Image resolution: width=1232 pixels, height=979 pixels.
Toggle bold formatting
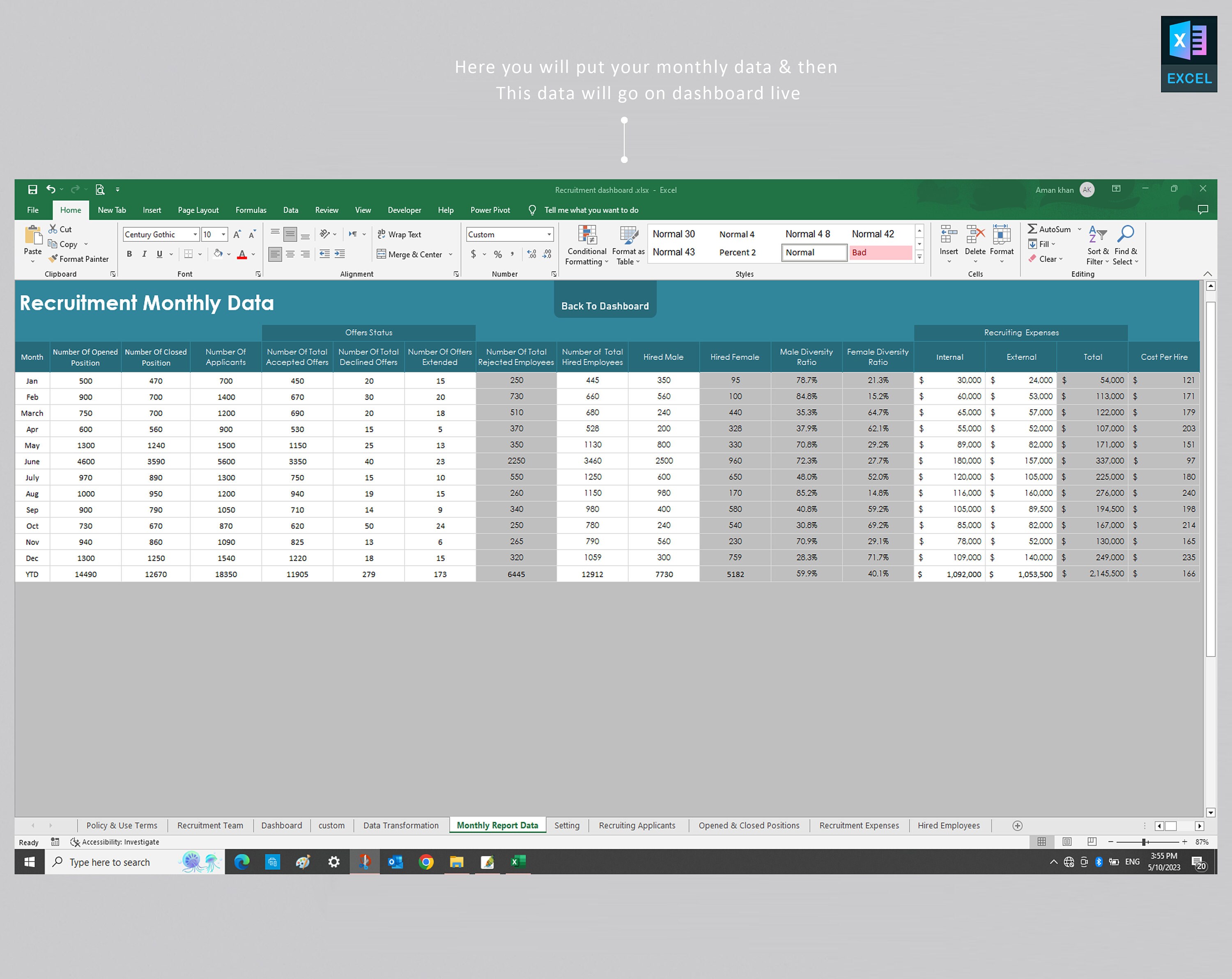[129, 254]
